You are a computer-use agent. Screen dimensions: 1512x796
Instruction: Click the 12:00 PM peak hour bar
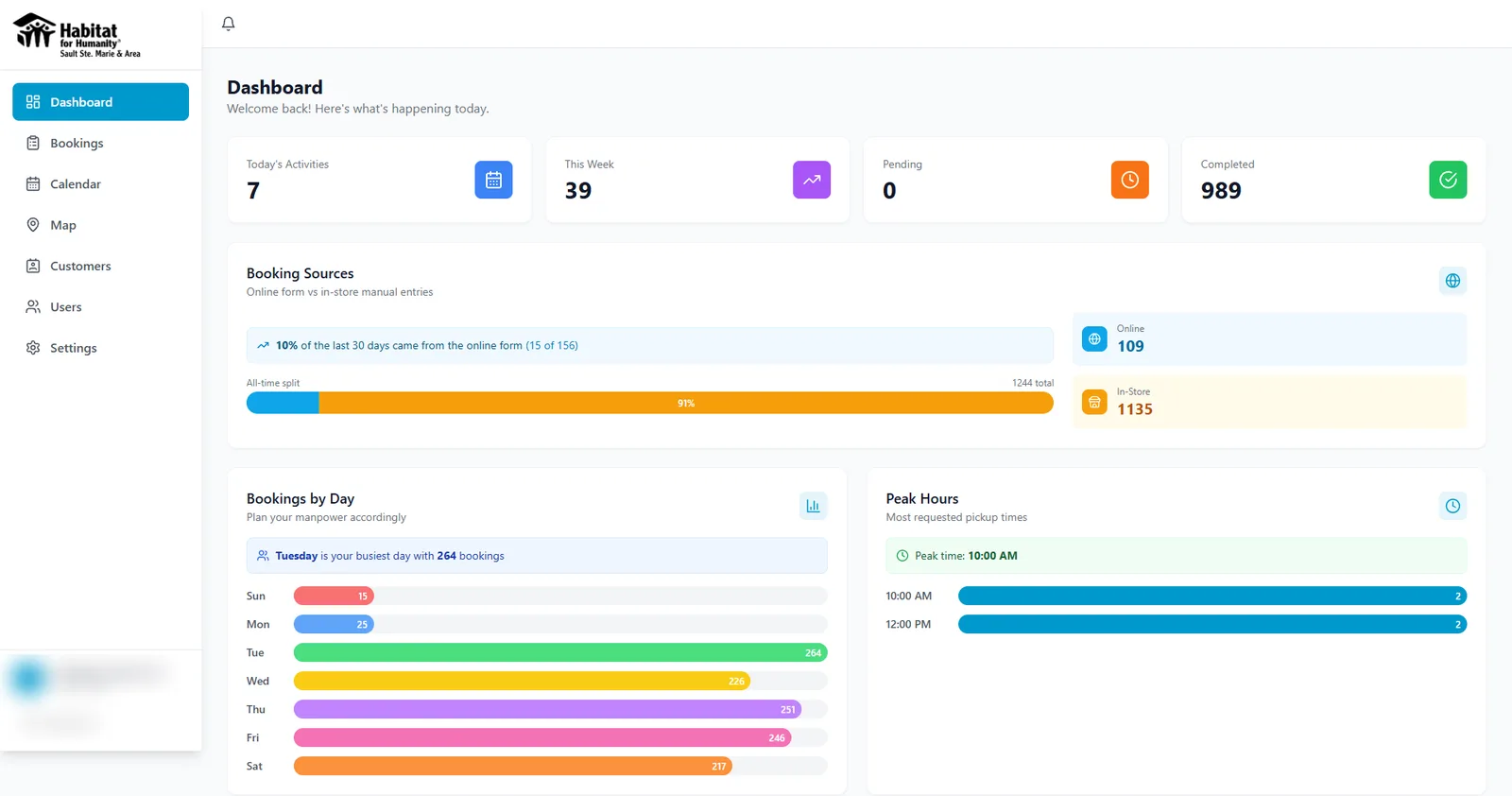point(1212,624)
